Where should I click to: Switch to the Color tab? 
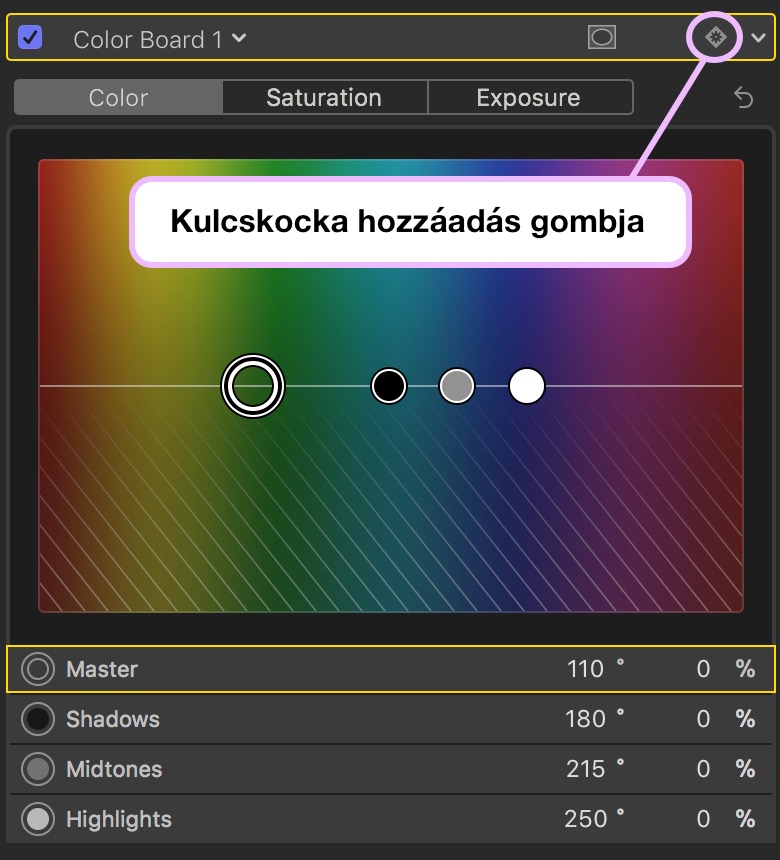[118, 98]
